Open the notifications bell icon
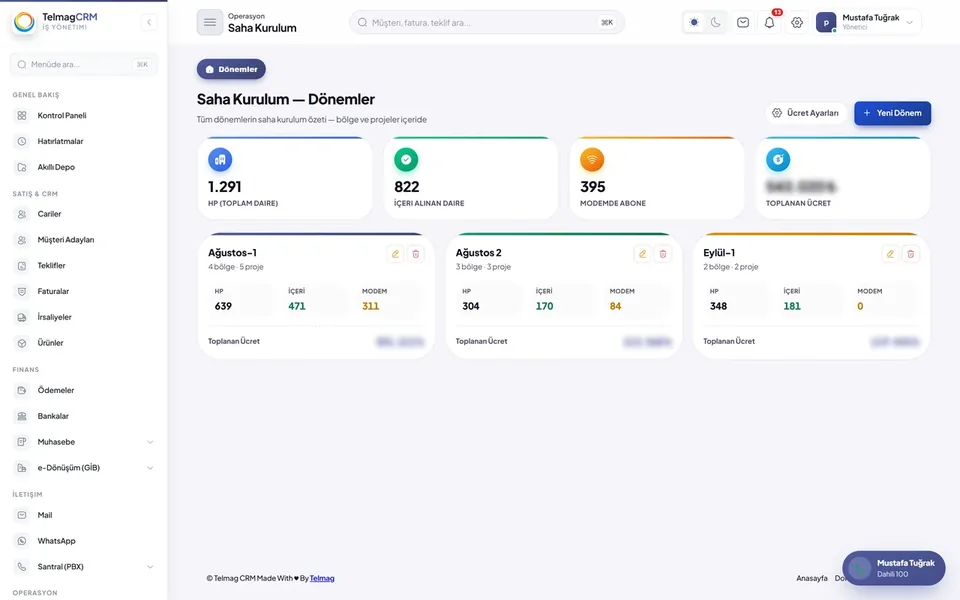 [x=770, y=23]
